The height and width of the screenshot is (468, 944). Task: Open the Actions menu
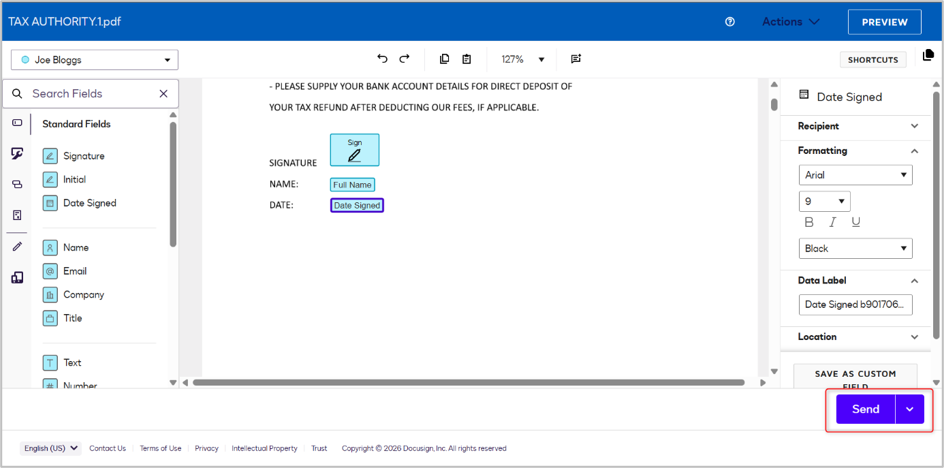click(790, 22)
